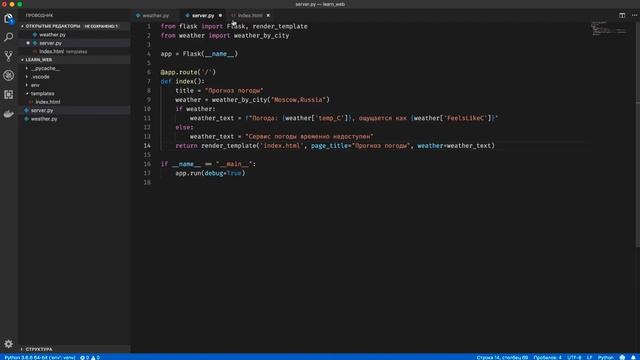Open weather.py from open editors list
This screenshot has height=360, width=640.
(x=52, y=35)
